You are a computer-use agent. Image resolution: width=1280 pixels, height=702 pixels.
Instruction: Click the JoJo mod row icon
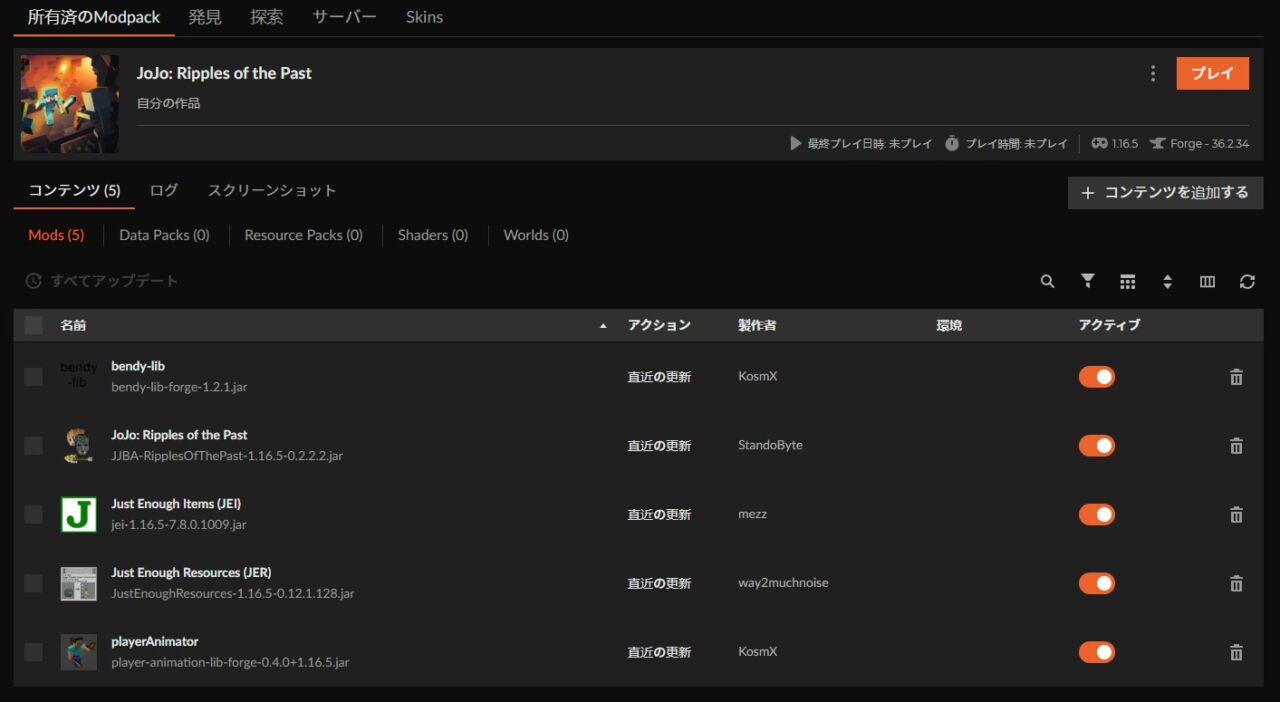click(79, 445)
